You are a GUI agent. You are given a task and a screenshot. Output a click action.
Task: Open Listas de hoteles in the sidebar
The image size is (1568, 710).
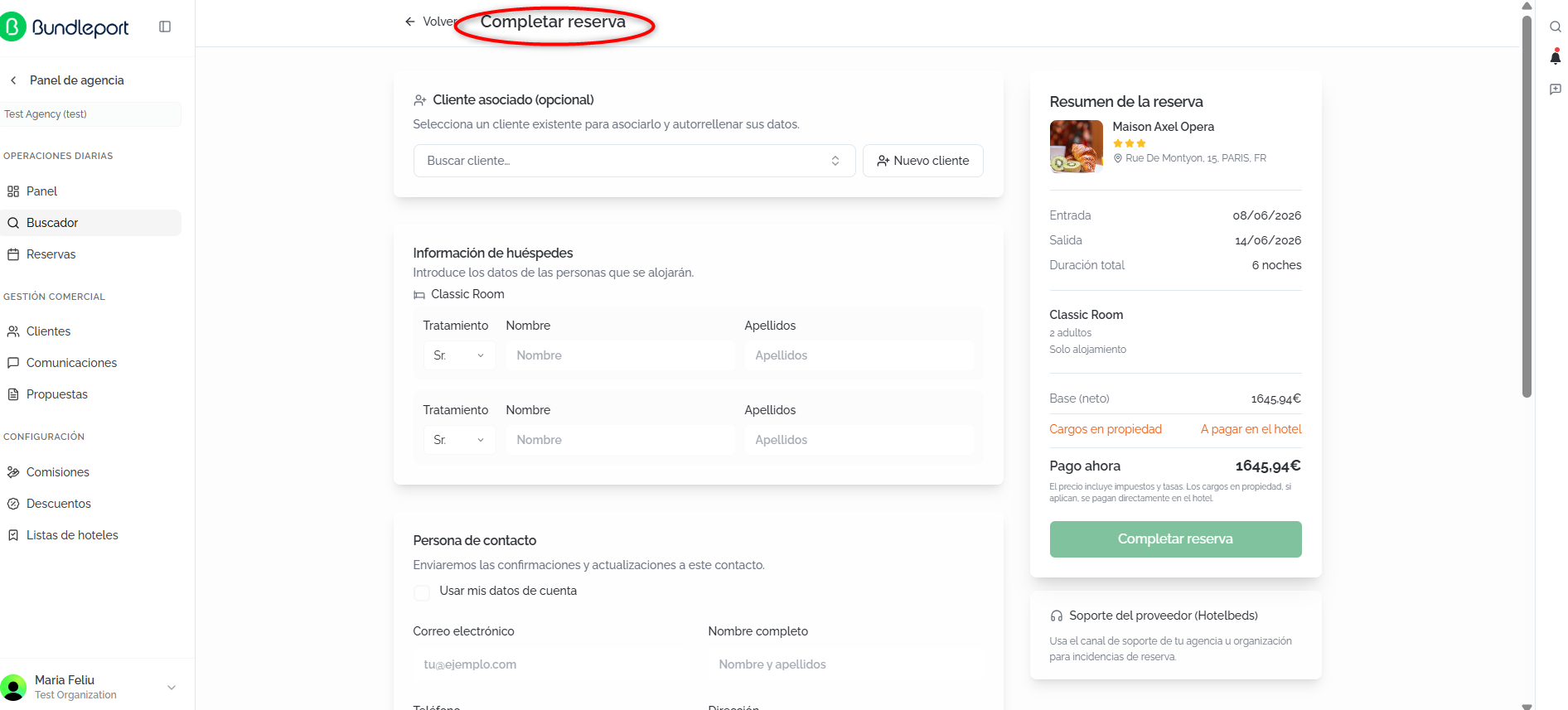point(90,535)
